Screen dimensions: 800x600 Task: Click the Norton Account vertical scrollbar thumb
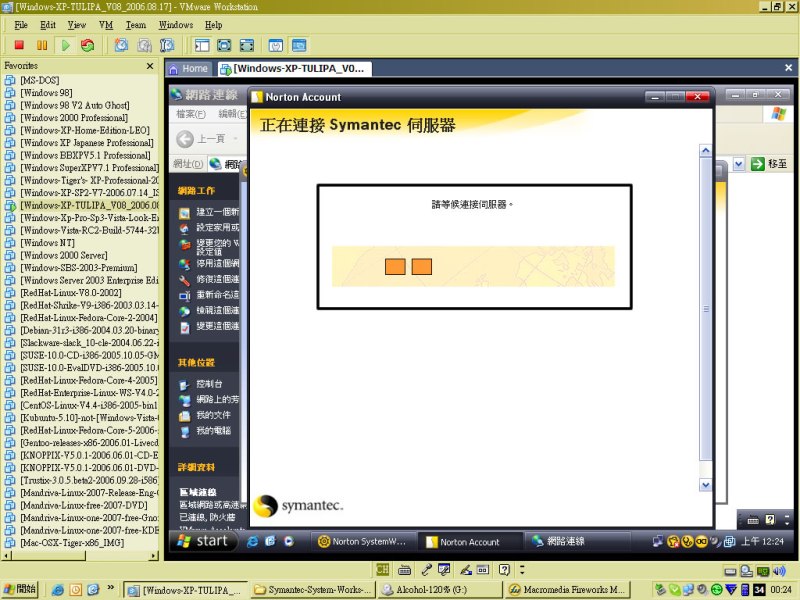pos(706,309)
